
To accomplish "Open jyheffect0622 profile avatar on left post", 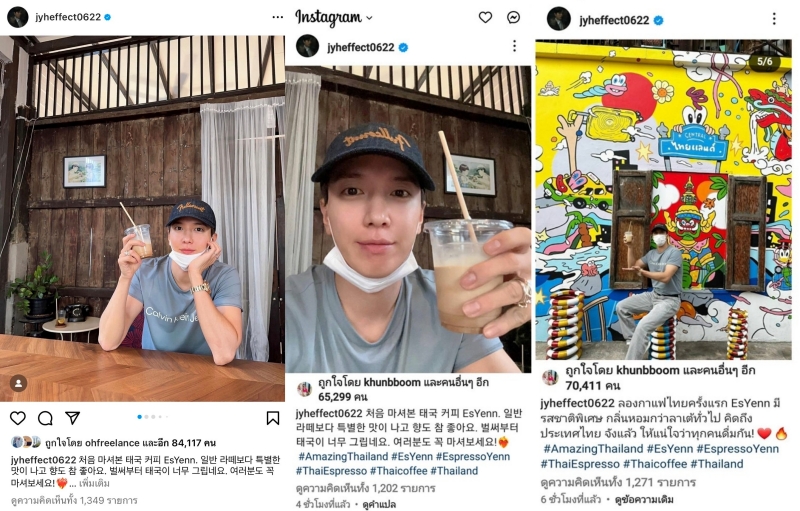I will pyautogui.click(x=17, y=17).
